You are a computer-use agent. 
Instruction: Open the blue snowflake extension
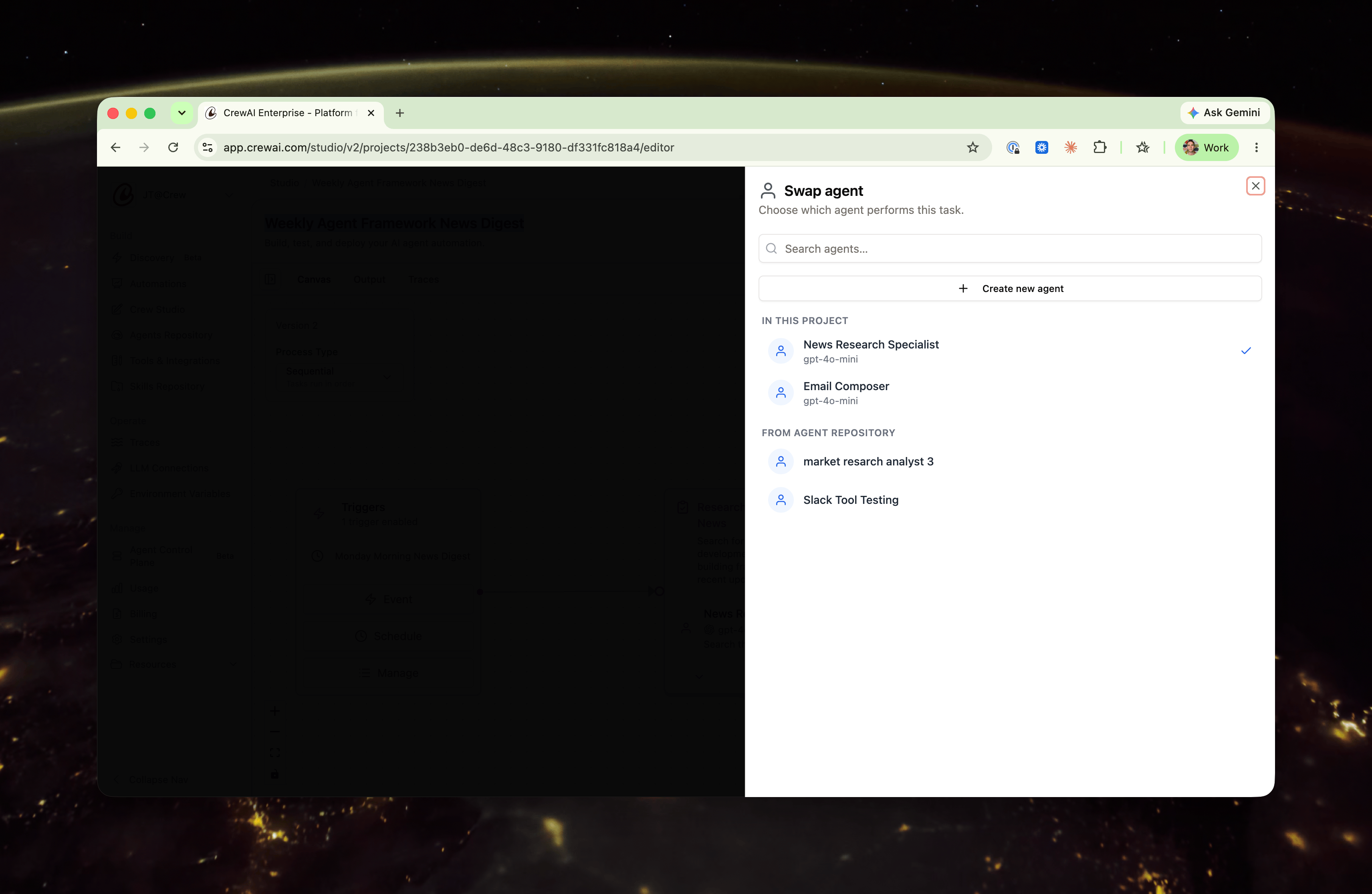[x=1041, y=147]
